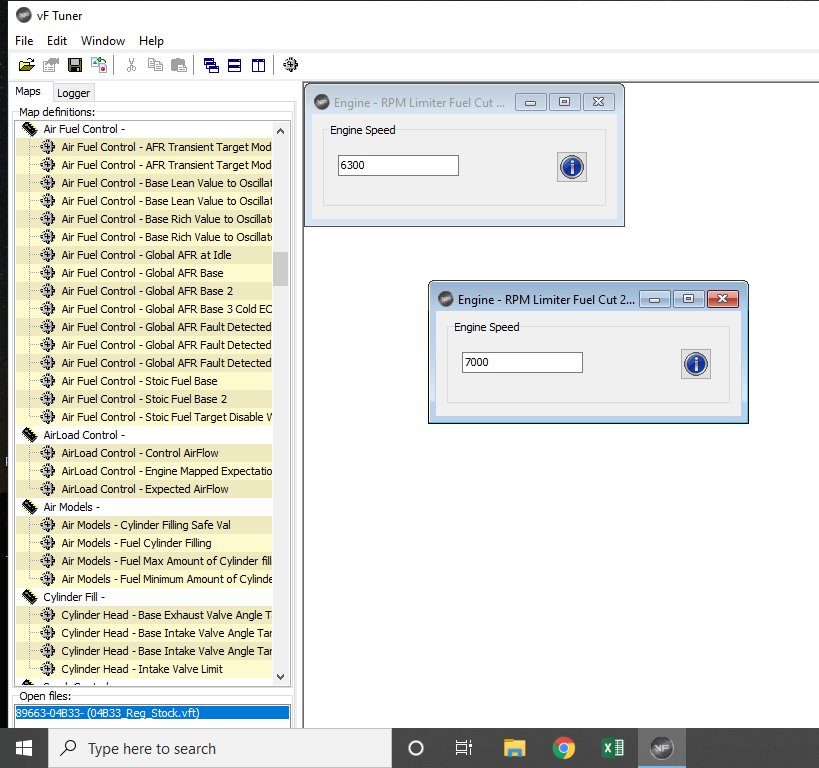This screenshot has width=819, height=768.
Task: Select Fuel Minimum Amount of Cylinder map
Action: (x=167, y=579)
